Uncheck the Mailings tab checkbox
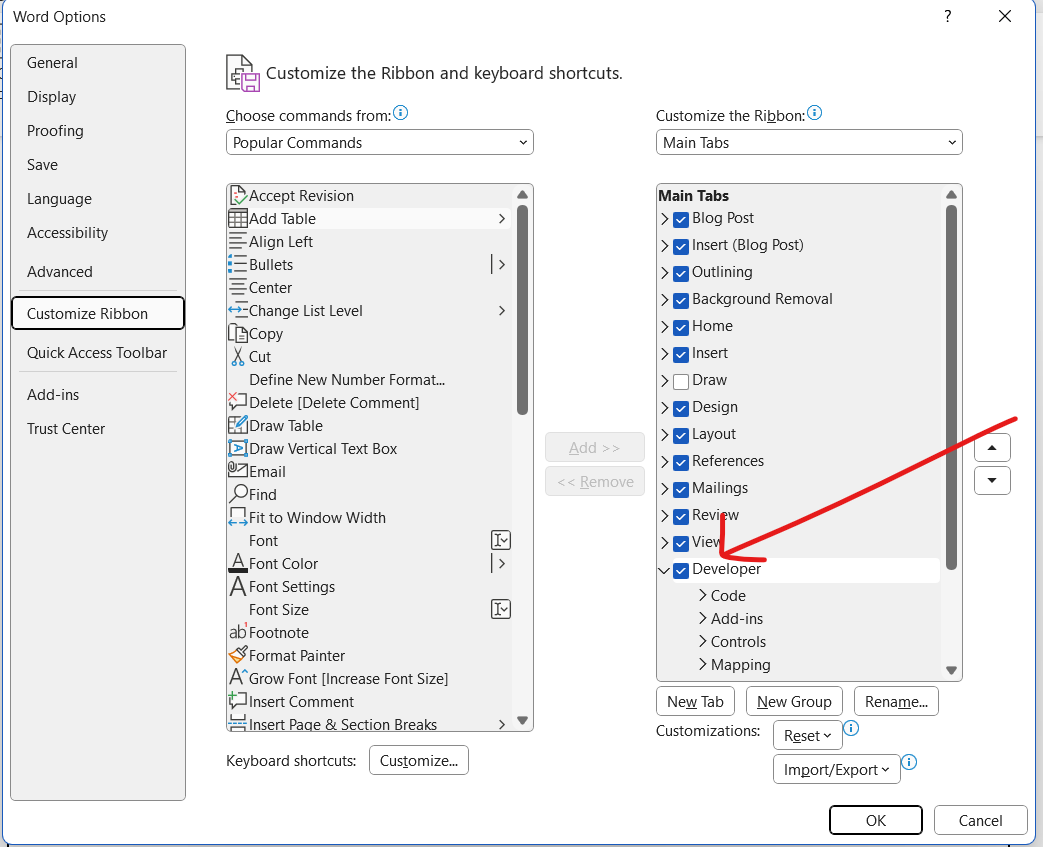1043x847 pixels. click(x=681, y=489)
